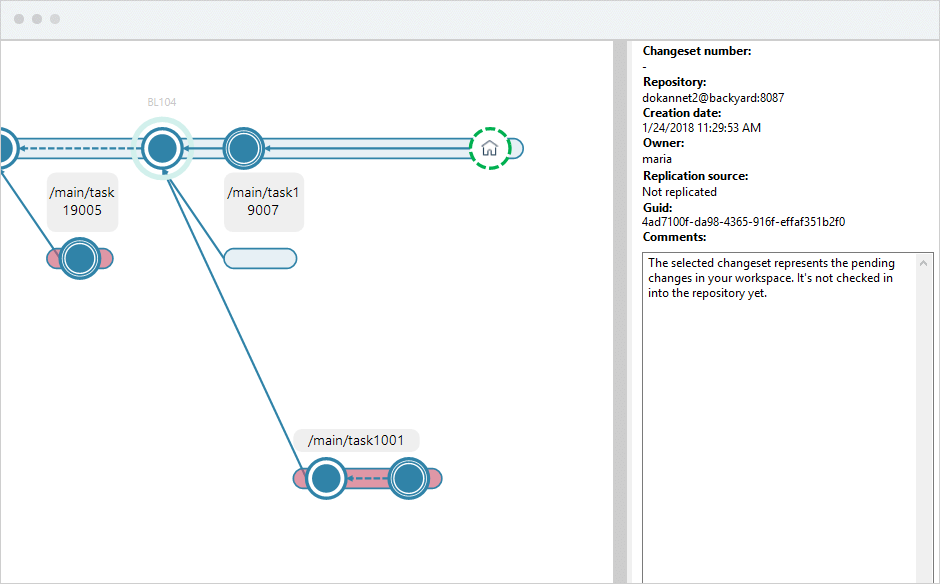The height and width of the screenshot is (584, 940).
Task: Click the /main/task1001 branch label
Action: tap(355, 440)
